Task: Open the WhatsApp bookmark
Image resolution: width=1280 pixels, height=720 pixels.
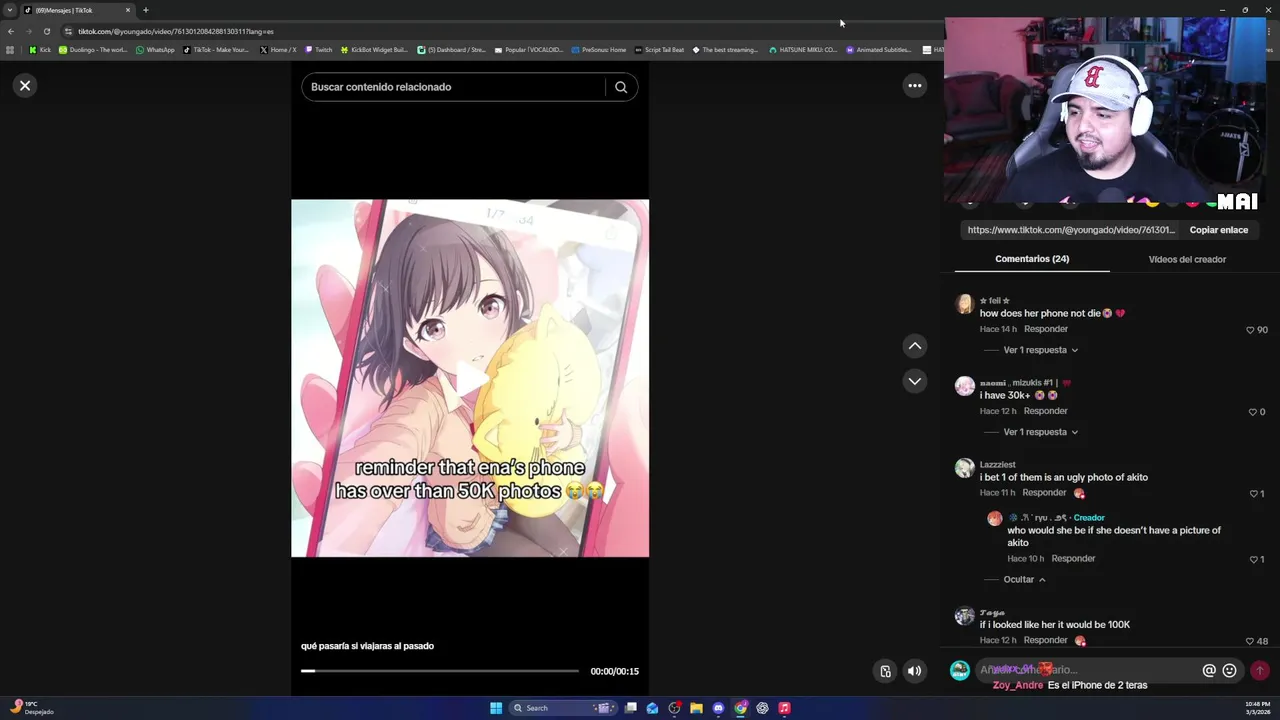Action: click(155, 50)
